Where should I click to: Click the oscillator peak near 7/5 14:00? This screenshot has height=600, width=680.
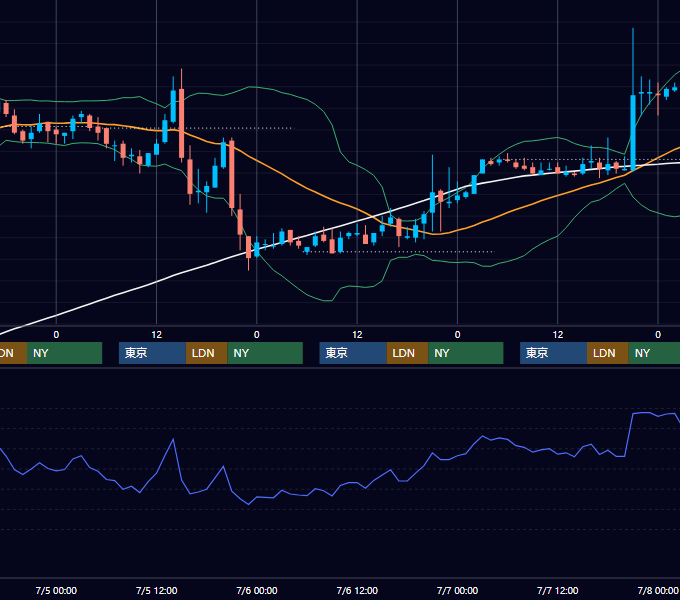coord(173,439)
